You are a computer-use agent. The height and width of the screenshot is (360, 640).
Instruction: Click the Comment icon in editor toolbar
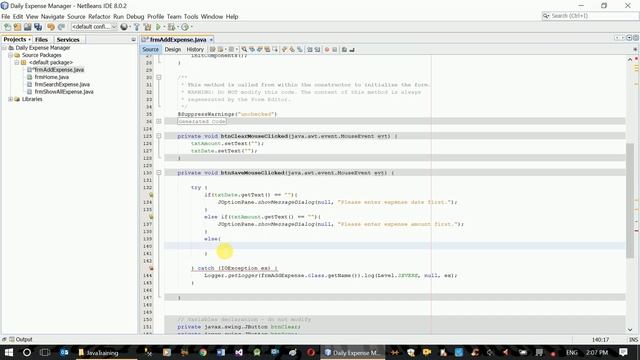click(x=344, y=49)
